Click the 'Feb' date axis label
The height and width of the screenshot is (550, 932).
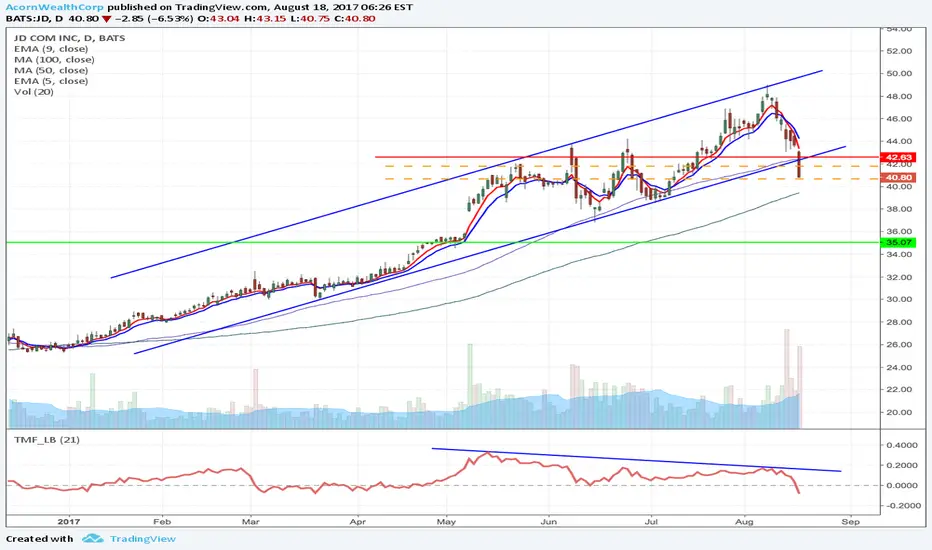coord(162,522)
